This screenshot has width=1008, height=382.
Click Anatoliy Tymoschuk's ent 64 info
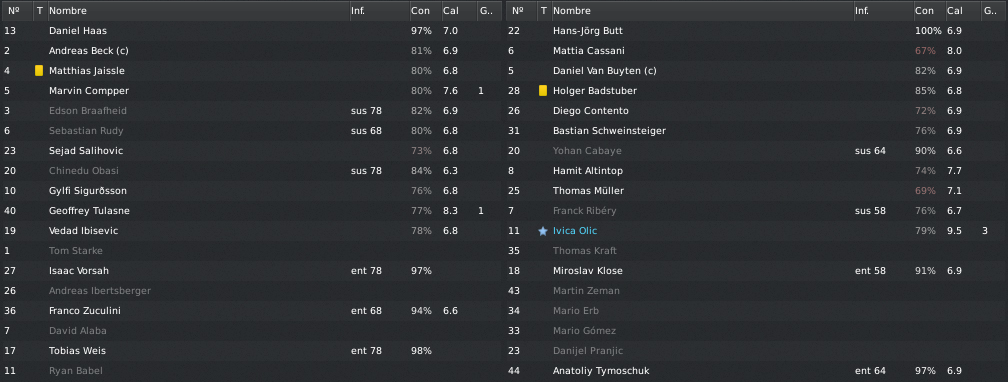870,371
